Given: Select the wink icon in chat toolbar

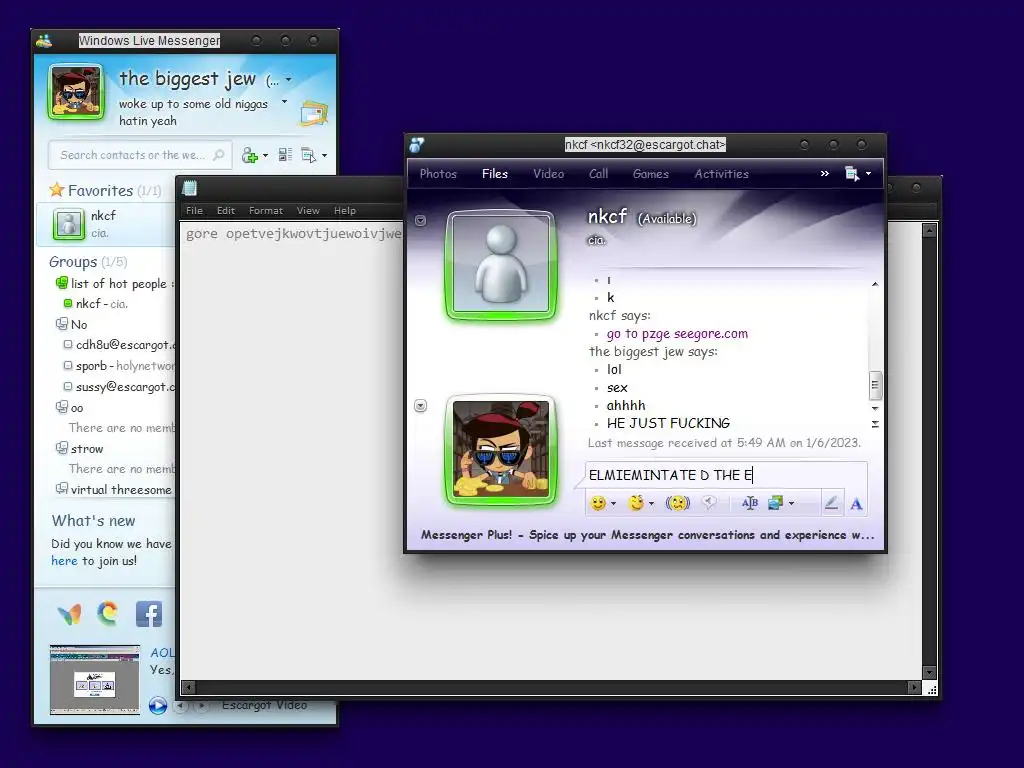Looking at the screenshot, I should click(x=635, y=503).
